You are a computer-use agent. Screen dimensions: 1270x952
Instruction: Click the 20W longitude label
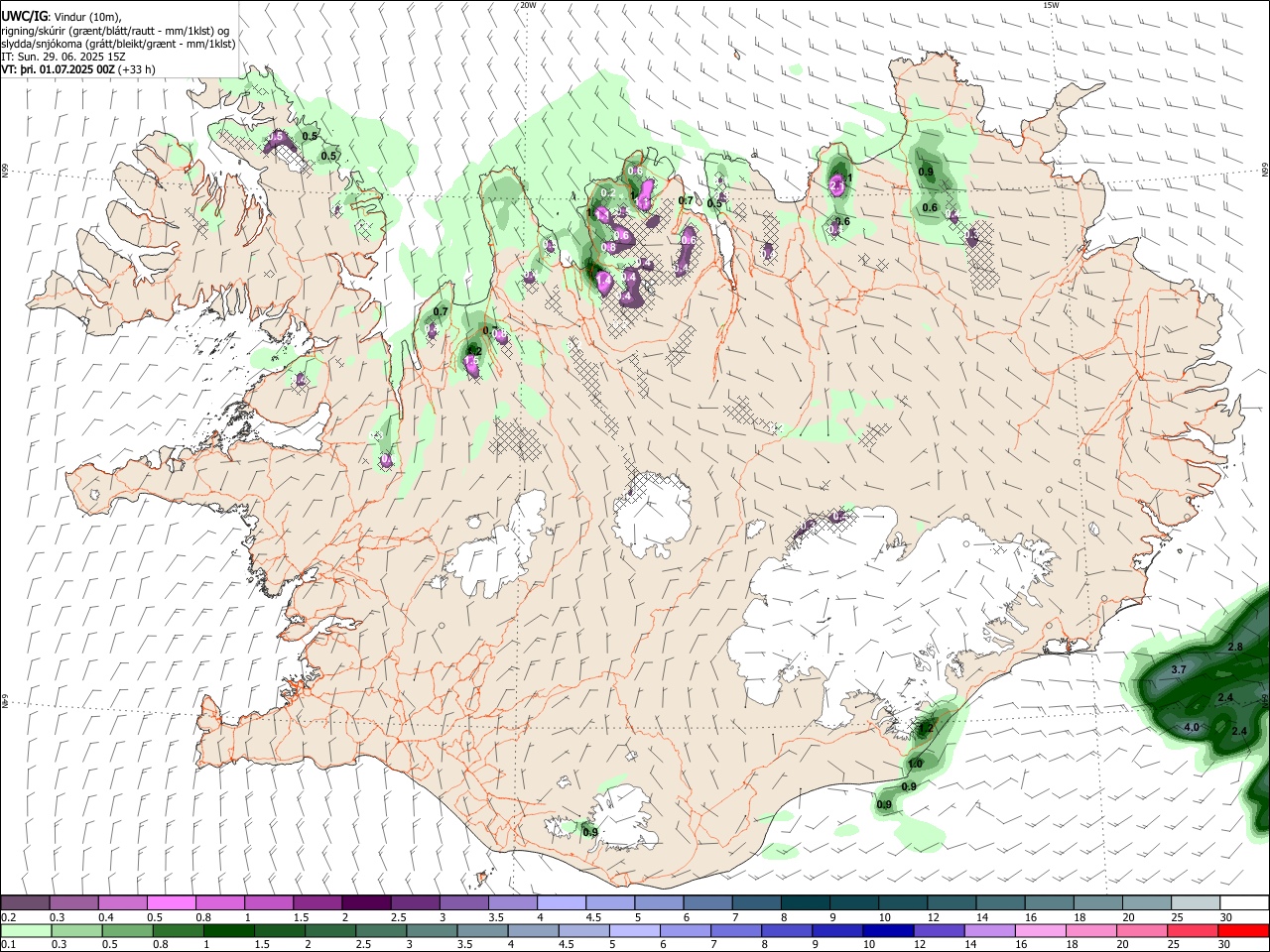pos(528,5)
